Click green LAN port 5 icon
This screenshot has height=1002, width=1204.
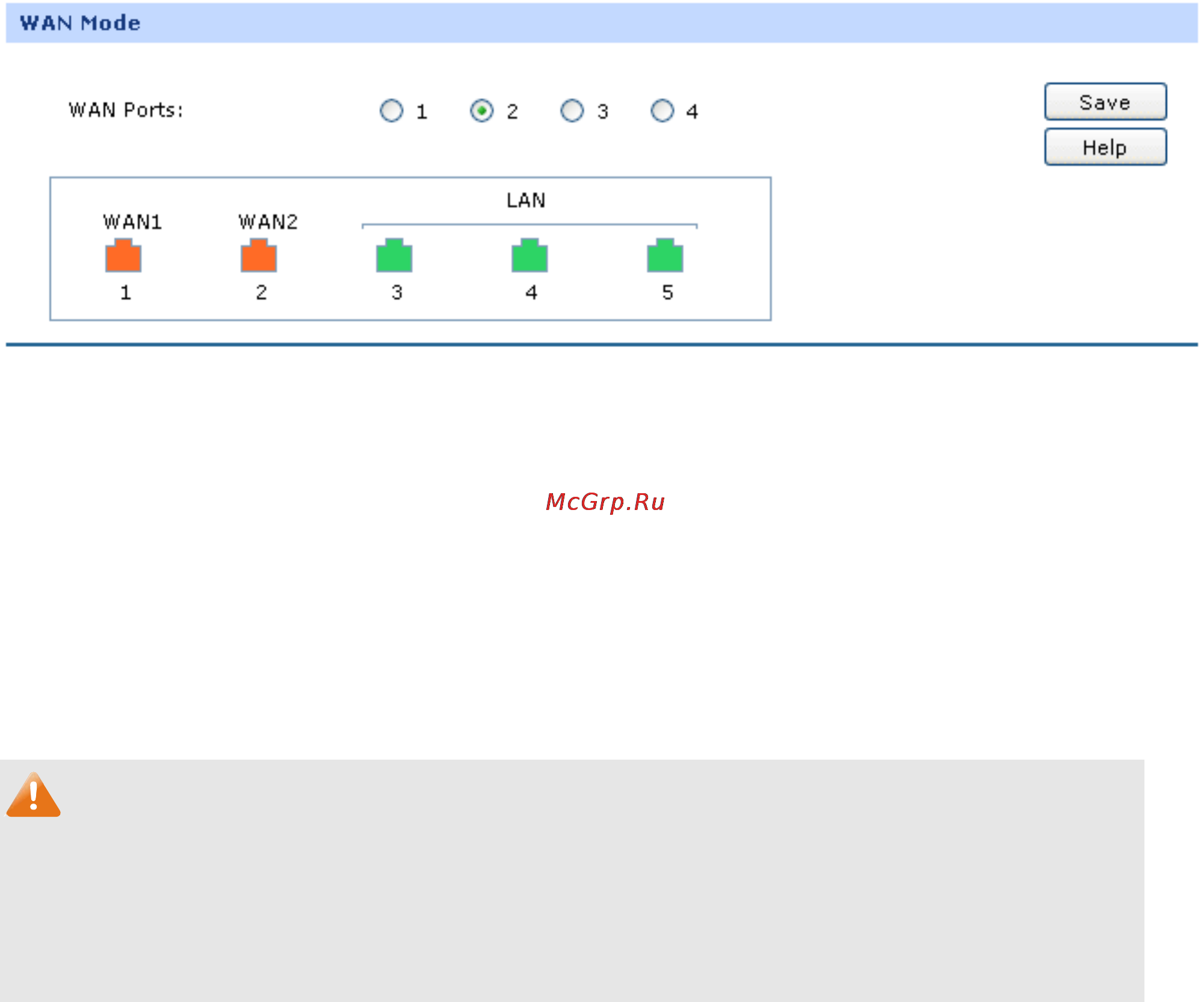[665, 256]
